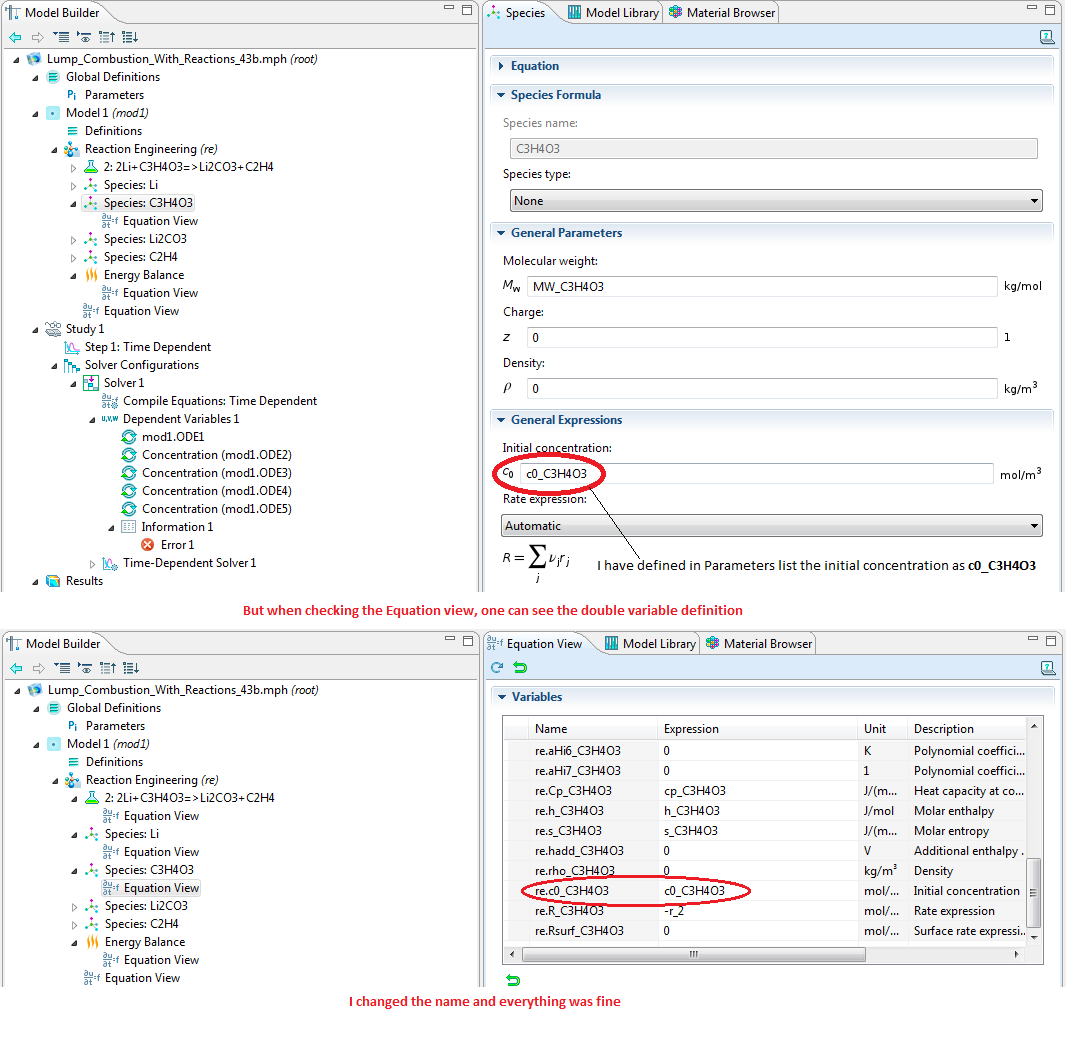Viewport: 1068px width, 1038px height.
Task: Switch to the Species tab
Action: pos(517,13)
